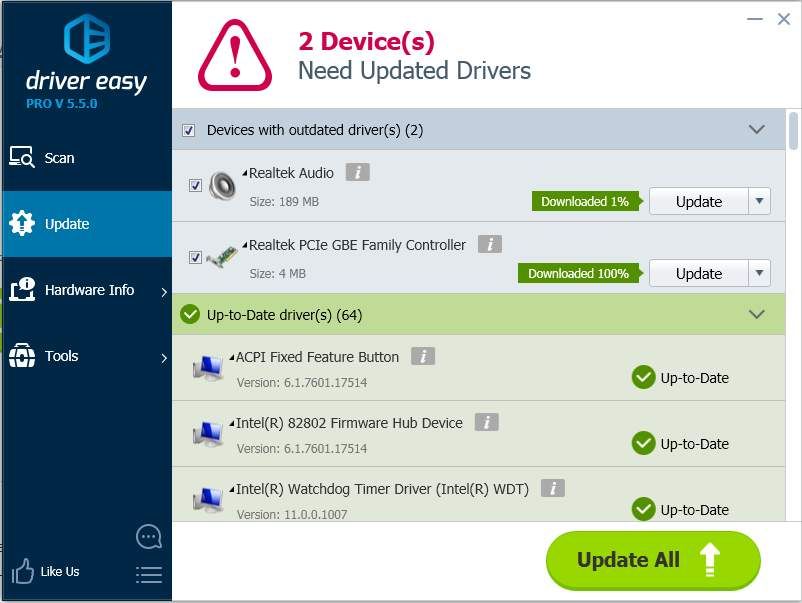Click info icon next to ACPI Fixed Feature Button
802x603 pixels.
pos(422,356)
